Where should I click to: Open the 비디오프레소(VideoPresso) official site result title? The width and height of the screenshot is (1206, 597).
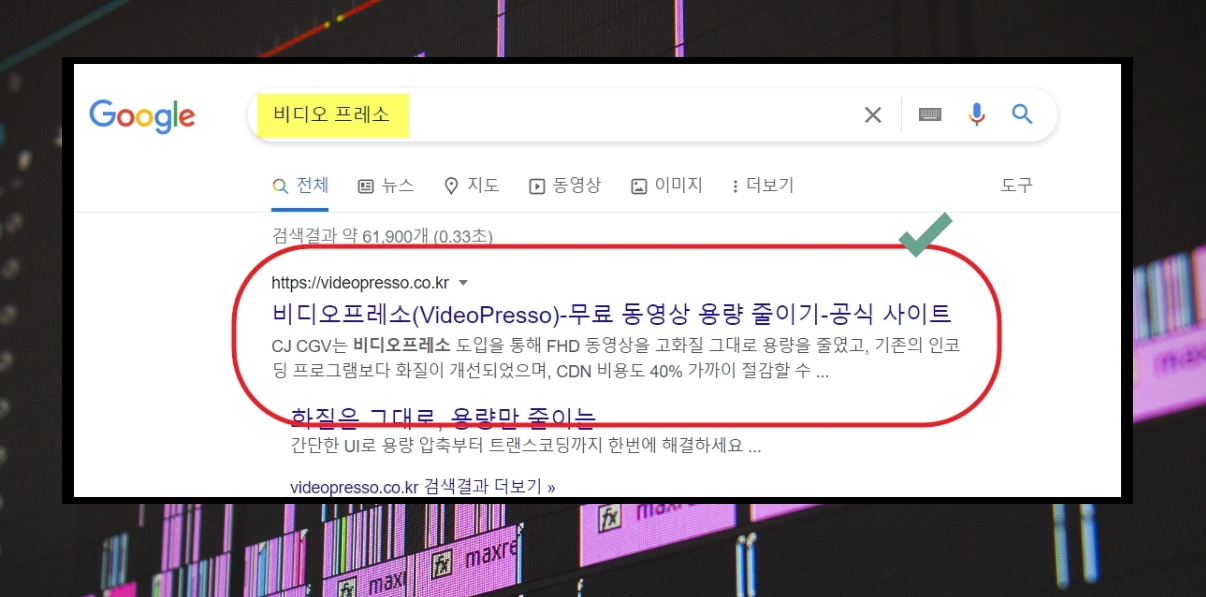612,313
